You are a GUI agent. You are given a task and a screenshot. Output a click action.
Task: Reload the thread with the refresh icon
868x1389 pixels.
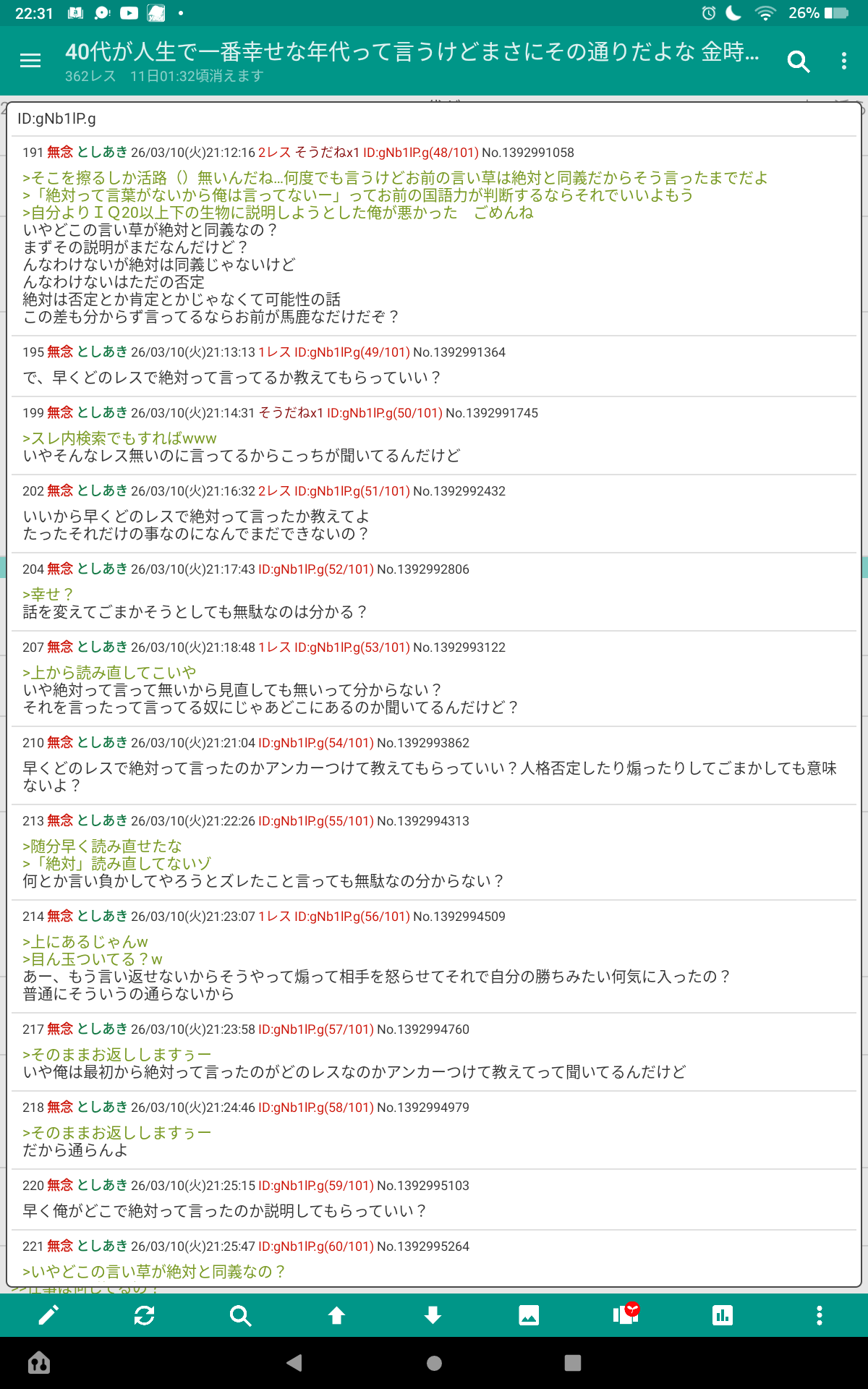[x=145, y=1315]
